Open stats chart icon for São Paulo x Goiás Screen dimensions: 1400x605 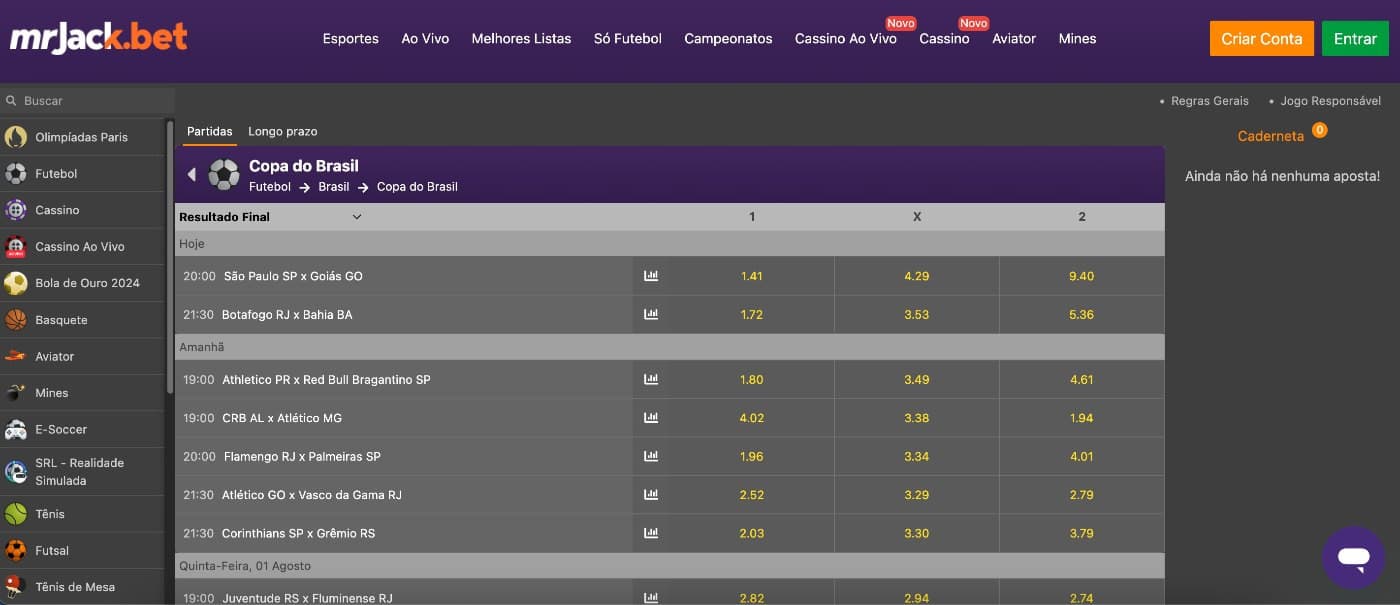(651, 276)
